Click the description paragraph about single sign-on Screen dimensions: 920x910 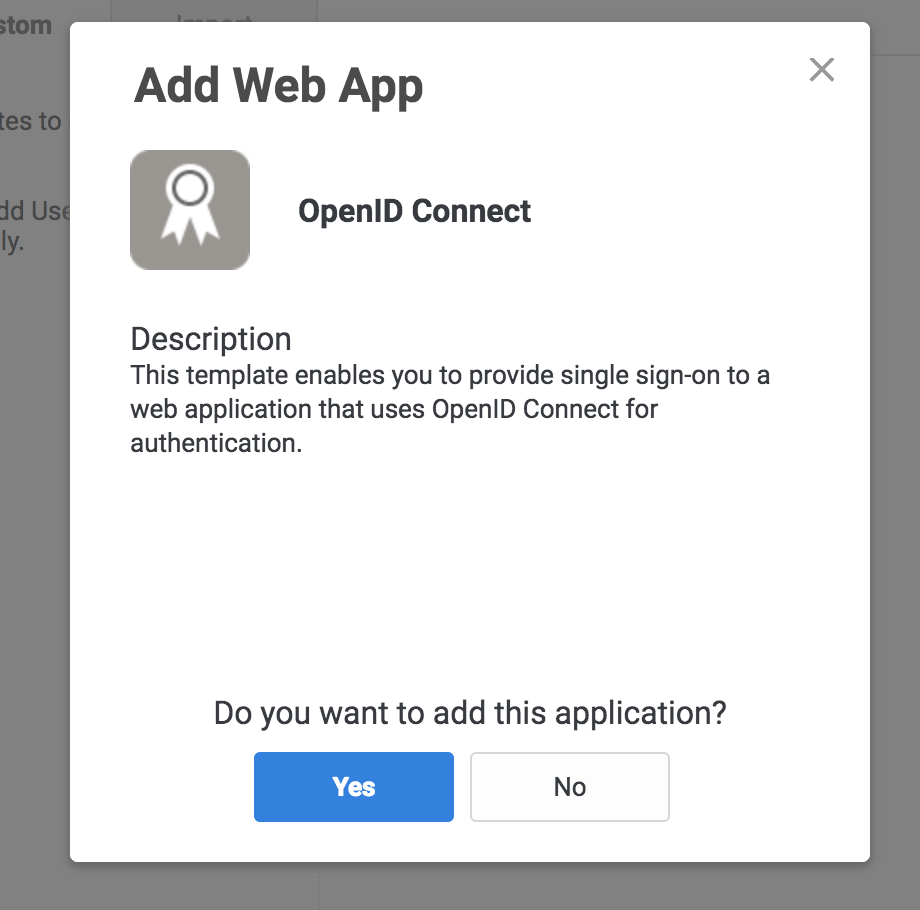coord(448,408)
